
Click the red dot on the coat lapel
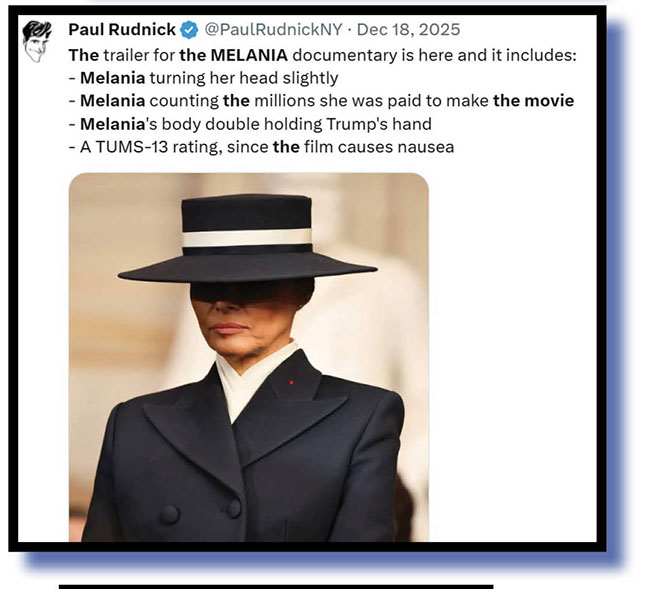point(291,382)
